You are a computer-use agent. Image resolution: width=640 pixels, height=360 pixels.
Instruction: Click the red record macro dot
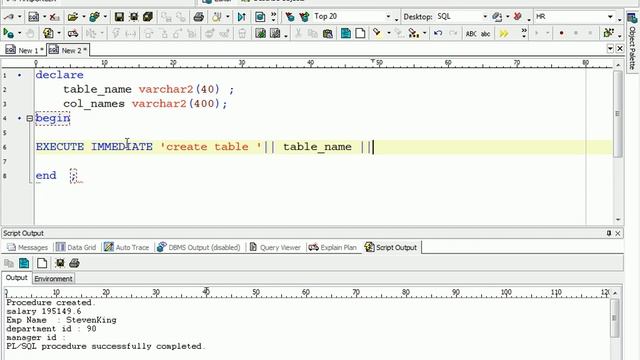pos(562,33)
